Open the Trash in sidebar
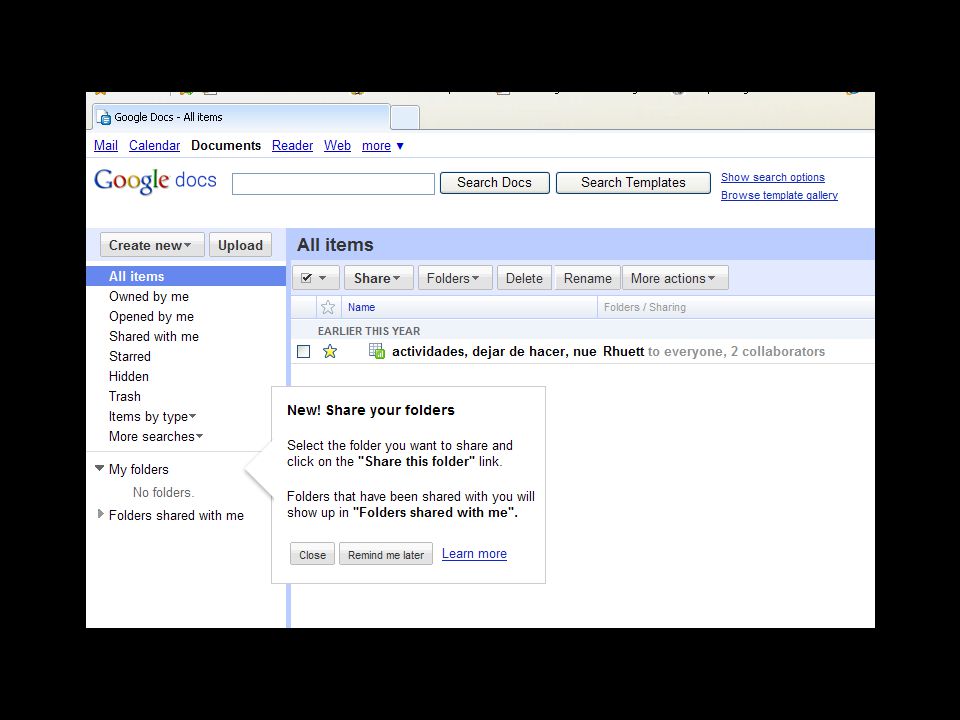Screen dimensions: 960x720 click(x=125, y=396)
